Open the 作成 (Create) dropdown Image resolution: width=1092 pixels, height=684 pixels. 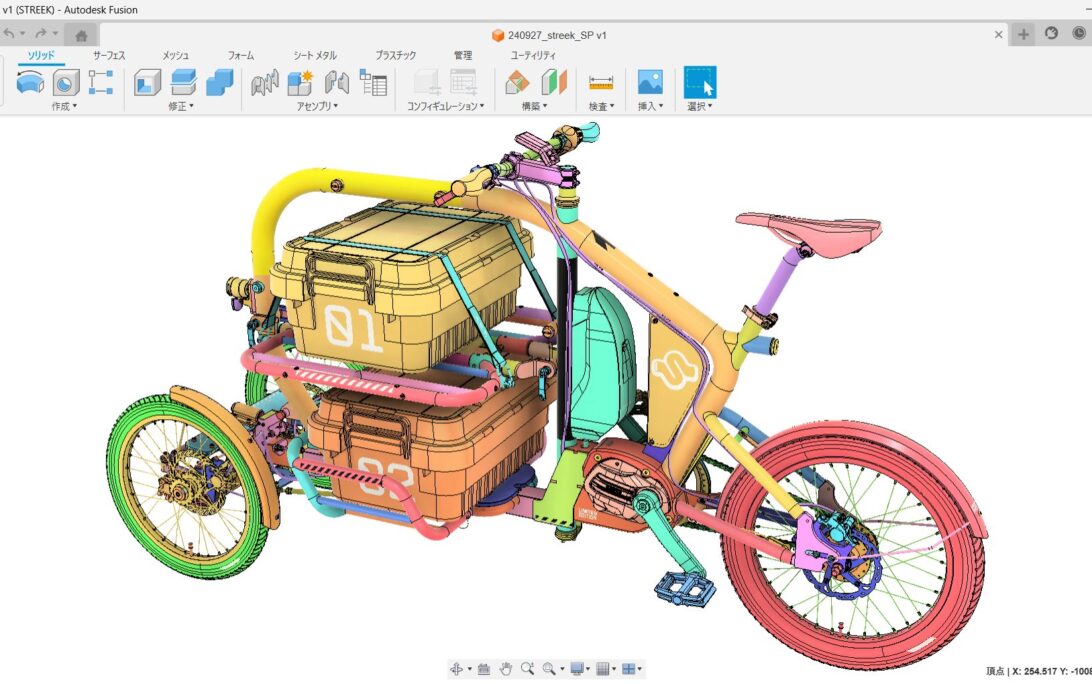coord(64,106)
